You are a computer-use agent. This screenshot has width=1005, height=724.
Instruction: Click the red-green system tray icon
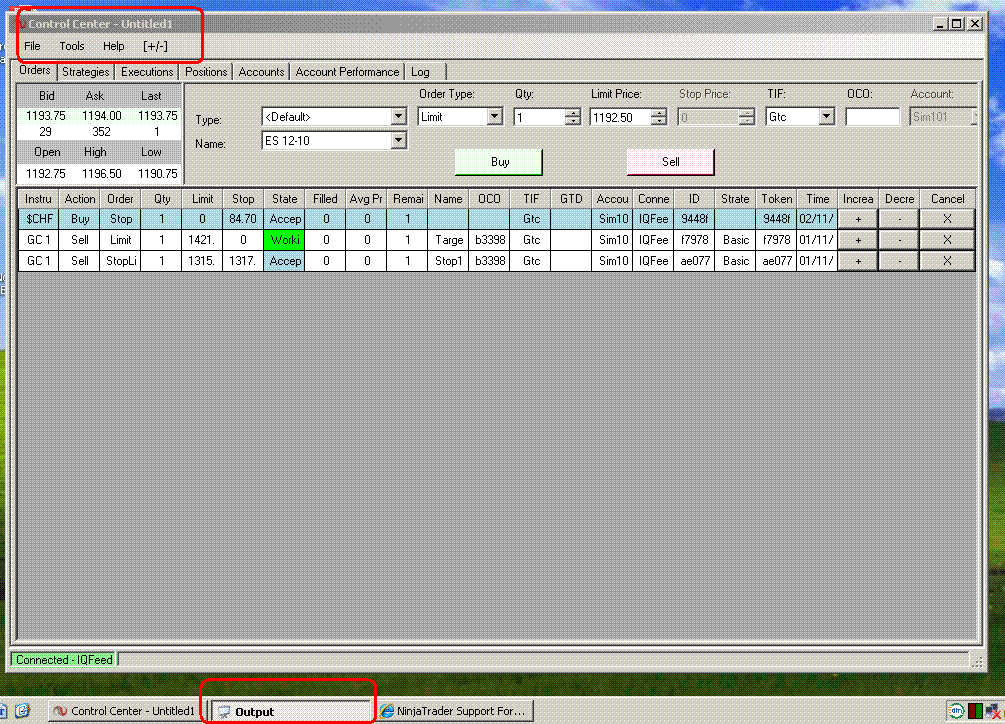(x=976, y=711)
